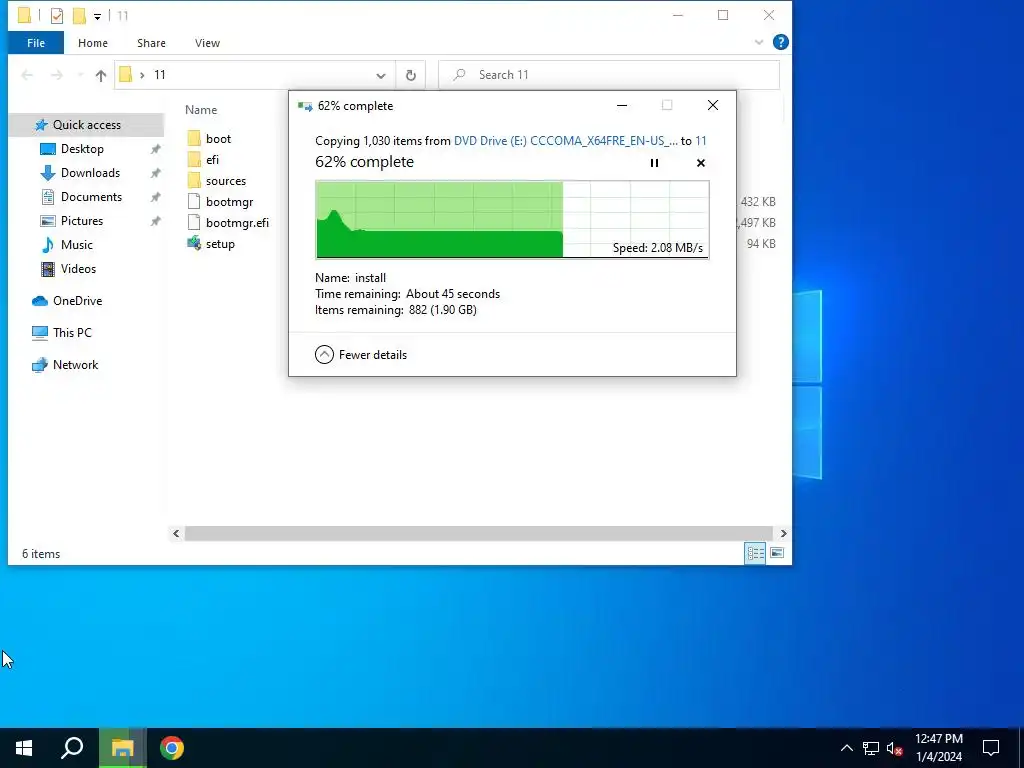Pause the file copy operation

click(x=654, y=163)
